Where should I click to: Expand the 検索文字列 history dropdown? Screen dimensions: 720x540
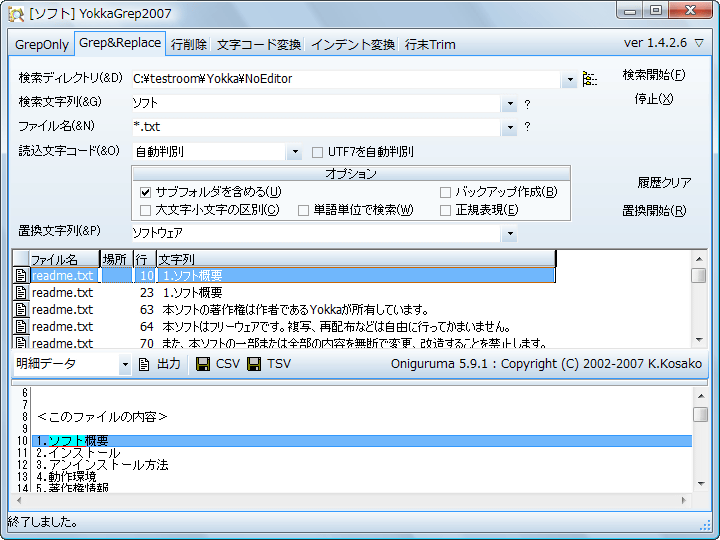tap(510, 104)
